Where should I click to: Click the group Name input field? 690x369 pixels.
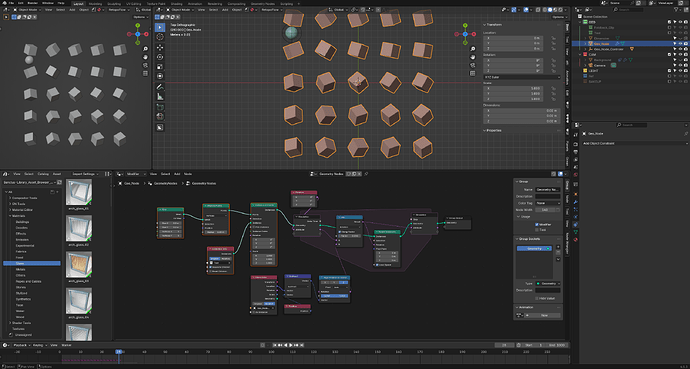(x=548, y=190)
